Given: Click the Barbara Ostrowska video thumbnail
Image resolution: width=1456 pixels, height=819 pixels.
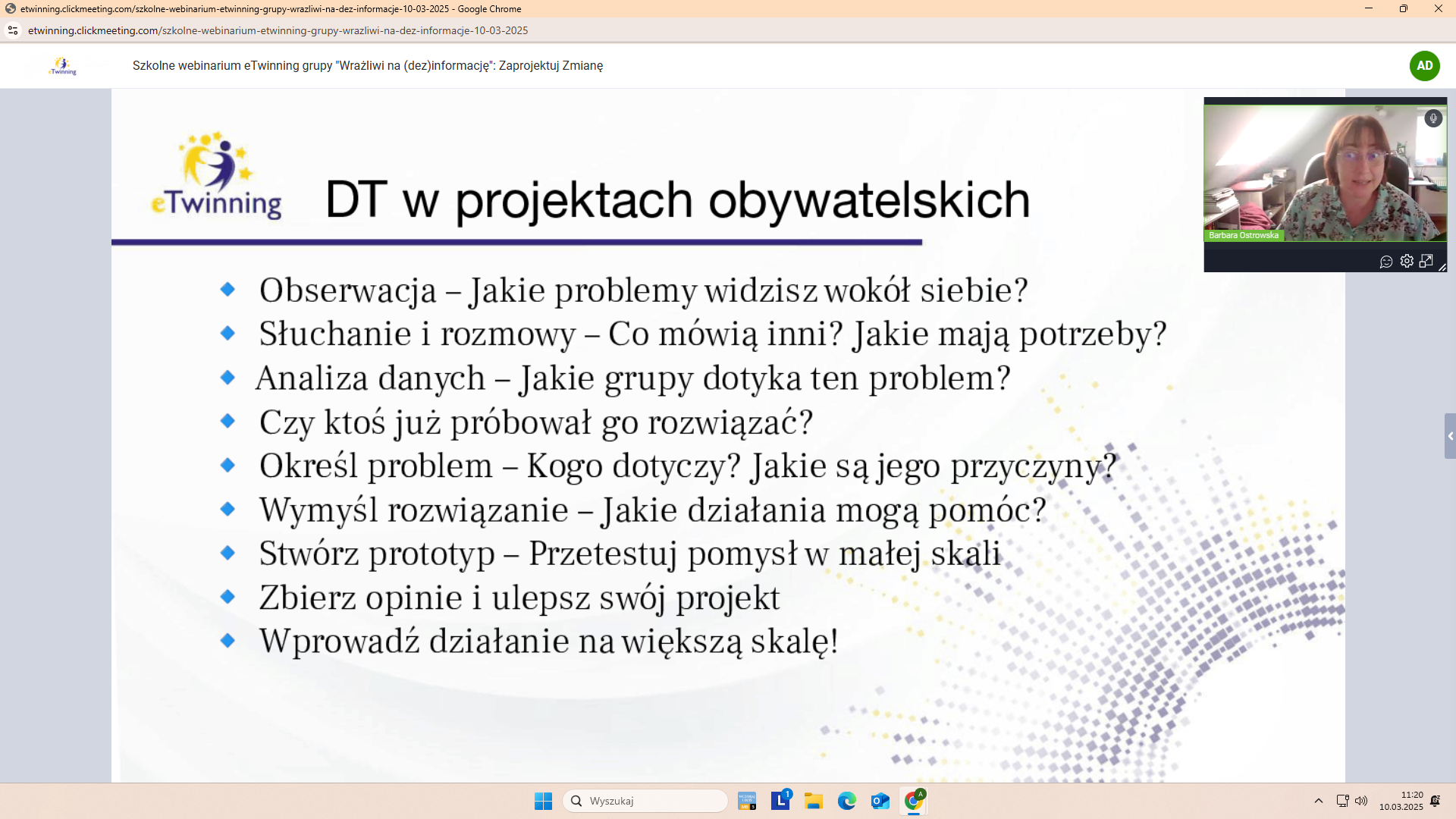Looking at the screenshot, I should (1324, 174).
